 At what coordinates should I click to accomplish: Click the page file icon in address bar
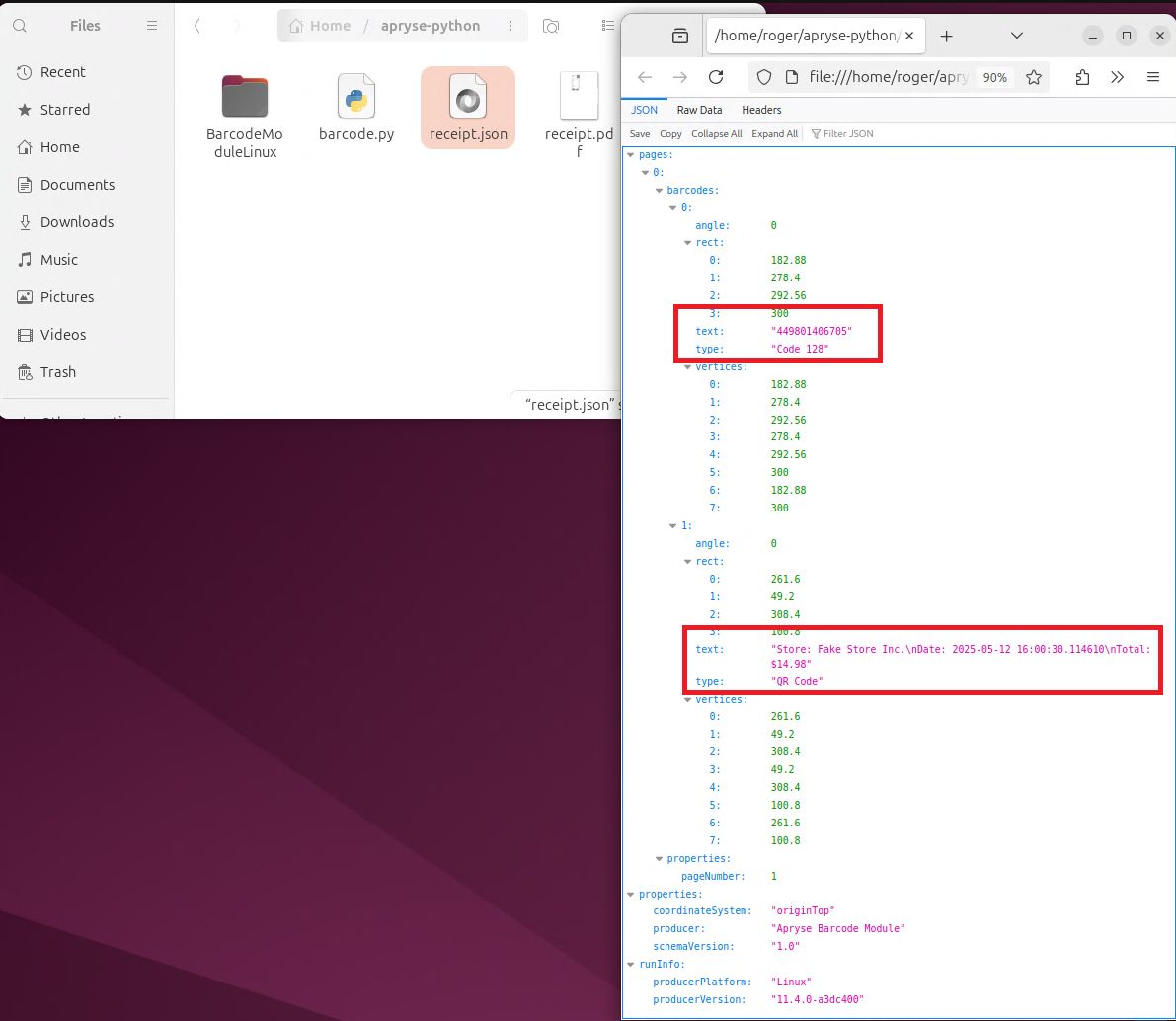(x=791, y=77)
